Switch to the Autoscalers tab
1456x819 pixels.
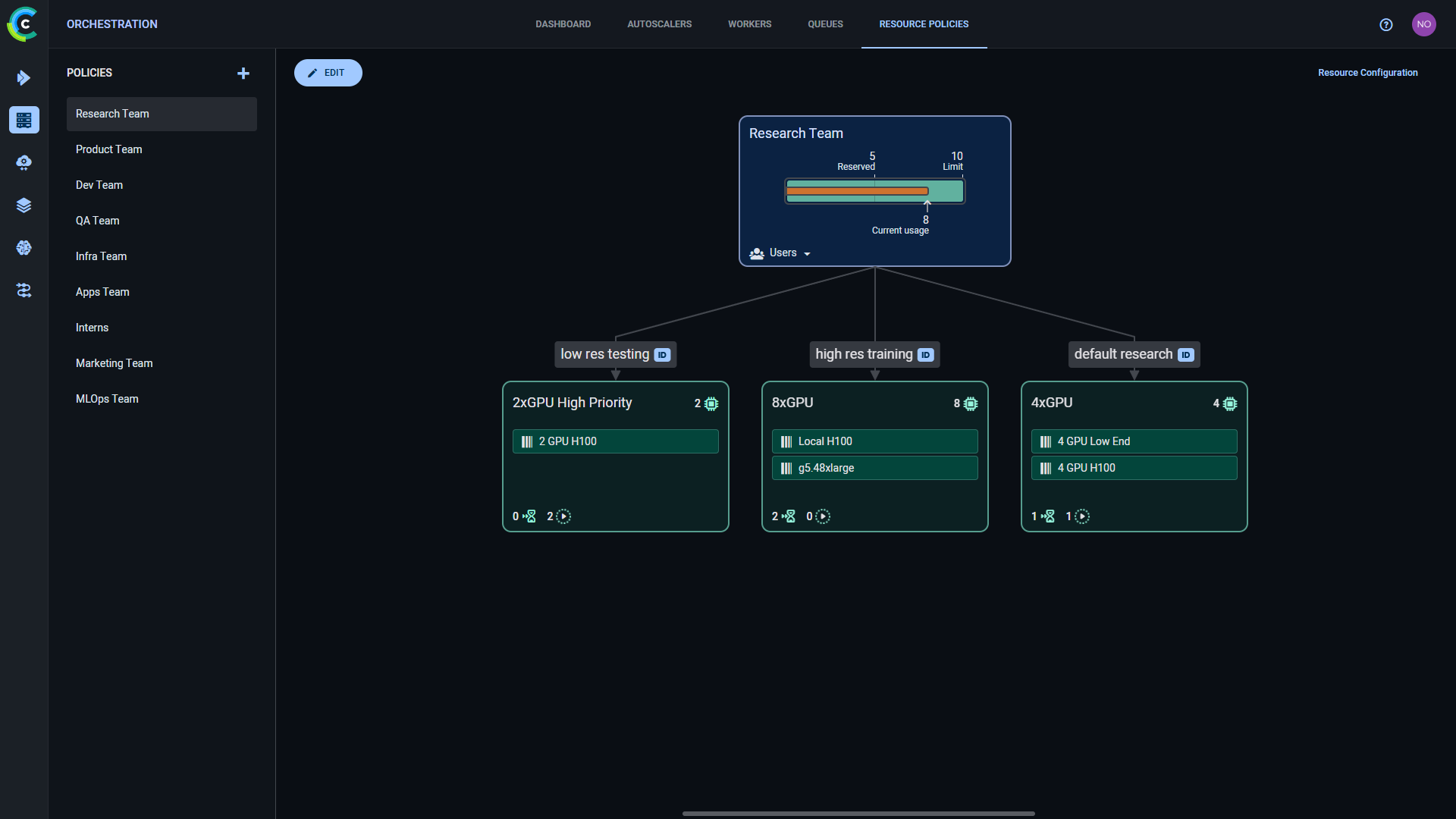click(x=659, y=24)
